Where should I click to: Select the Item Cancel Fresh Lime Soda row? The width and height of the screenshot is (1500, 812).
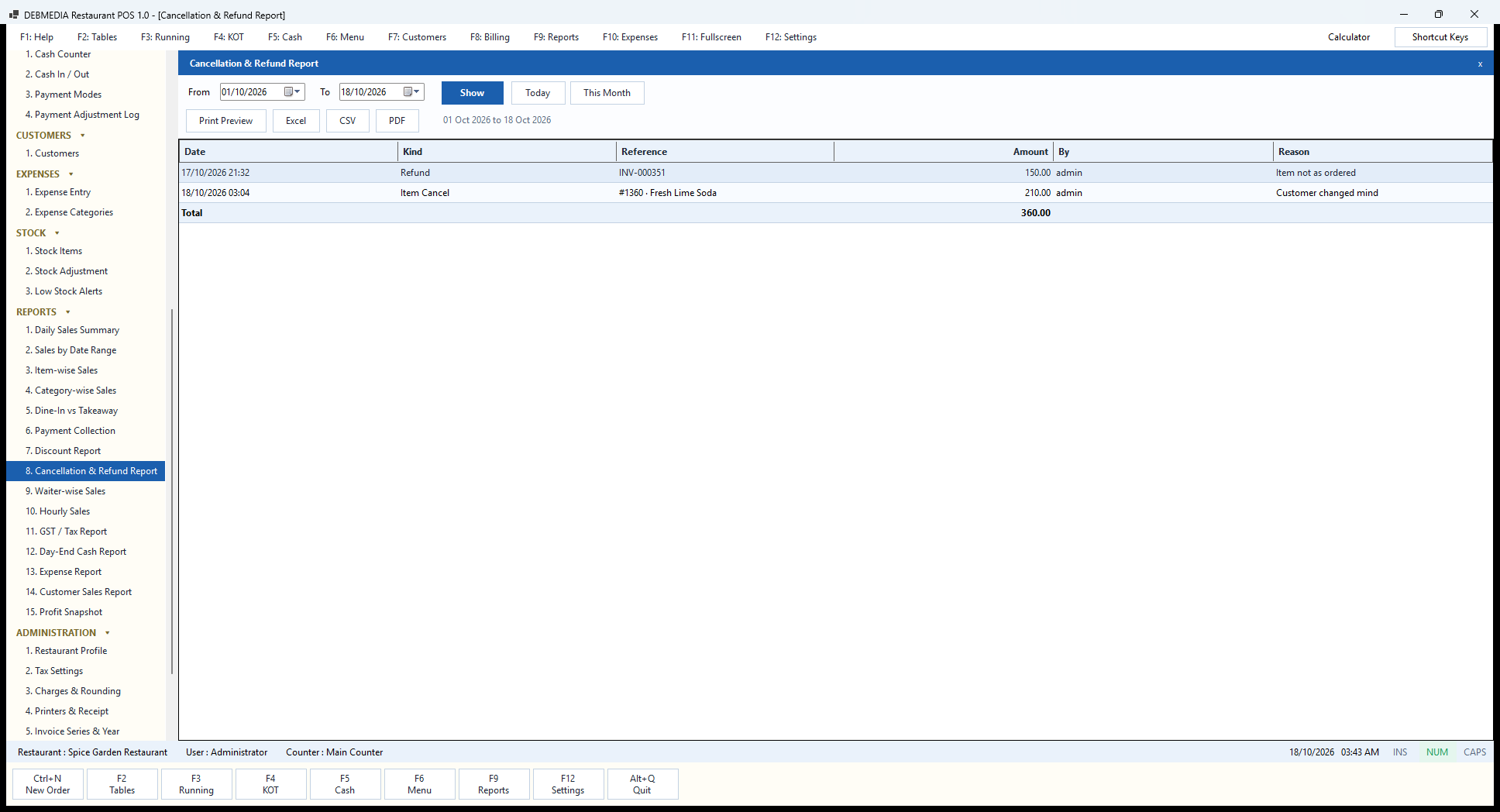(835, 193)
